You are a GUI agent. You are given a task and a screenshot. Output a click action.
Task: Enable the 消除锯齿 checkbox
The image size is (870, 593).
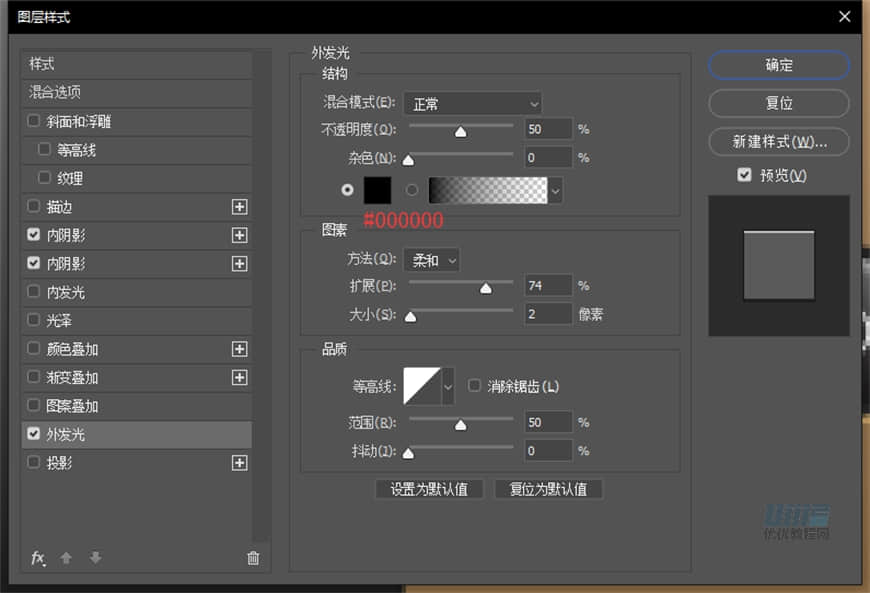point(474,384)
